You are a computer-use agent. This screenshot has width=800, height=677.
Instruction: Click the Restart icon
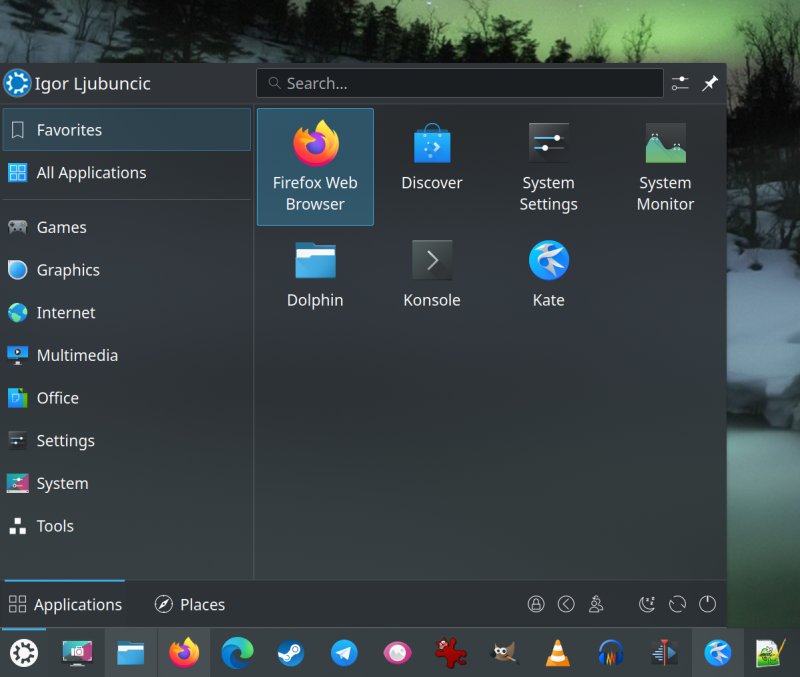coord(678,604)
